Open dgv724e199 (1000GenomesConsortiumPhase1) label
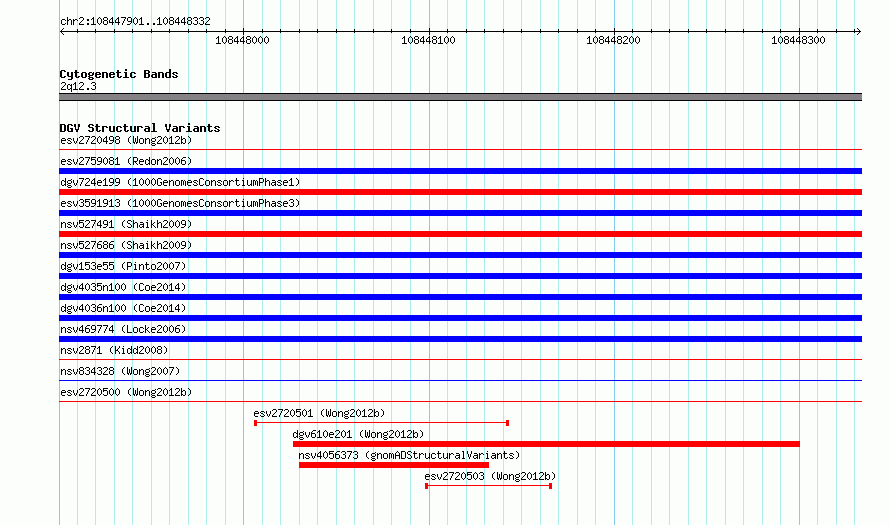Viewport: 890px width, 525px height. pos(180,182)
